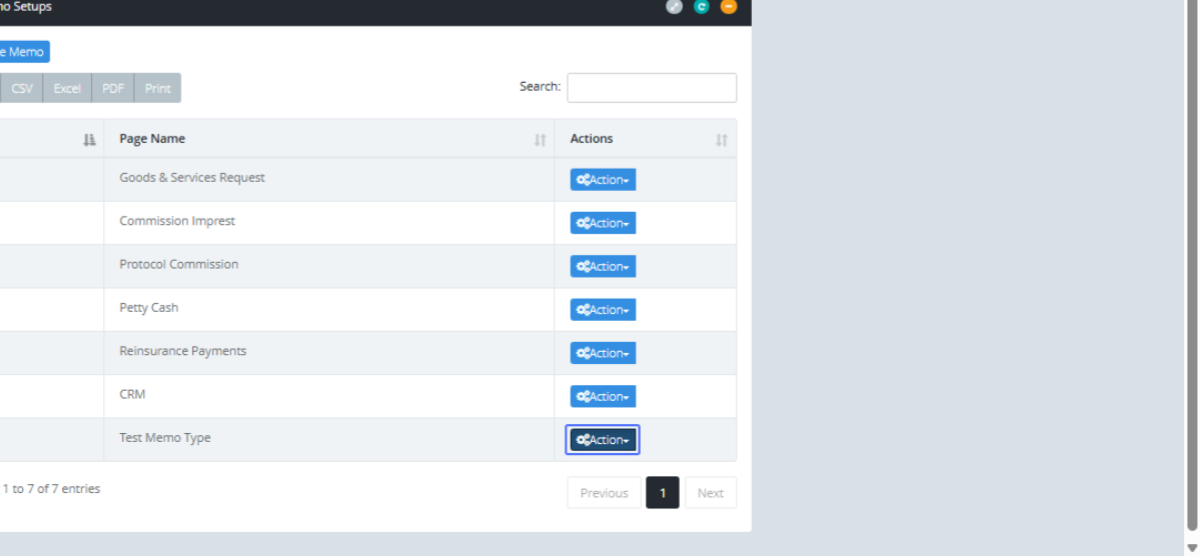The height and width of the screenshot is (556, 1200).
Task: Click the table Search input field
Action: point(652,88)
